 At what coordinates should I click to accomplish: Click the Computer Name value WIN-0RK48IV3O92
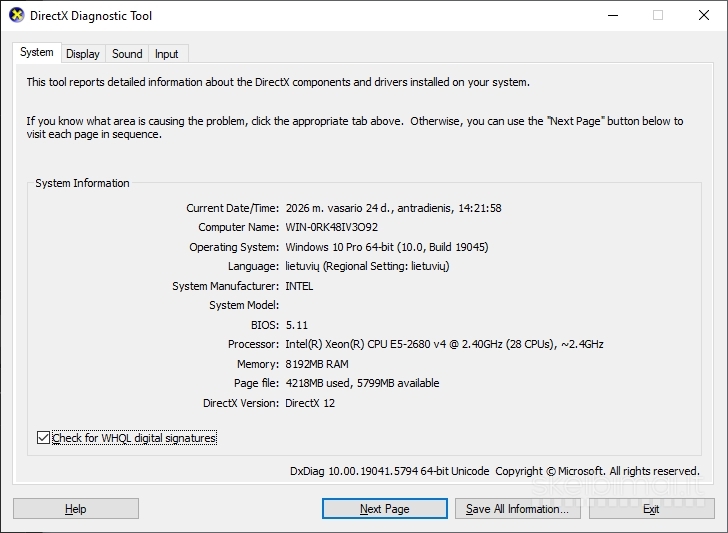click(x=331, y=227)
